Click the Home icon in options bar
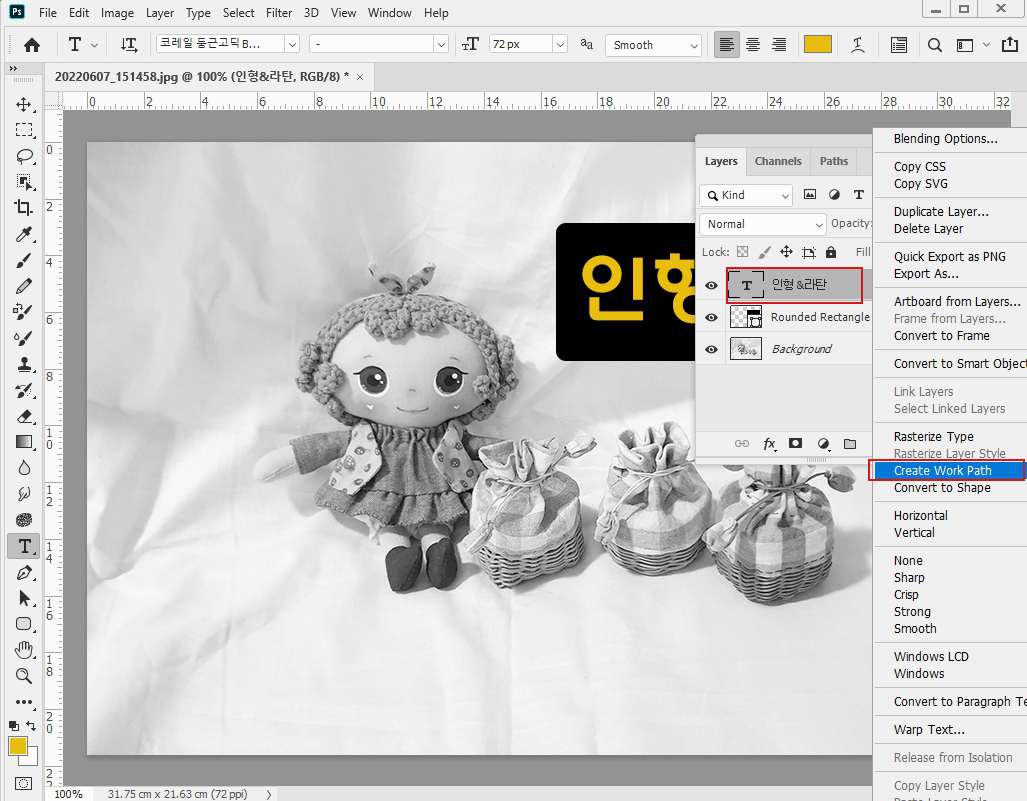The width and height of the screenshot is (1027, 801). pyautogui.click(x=31, y=45)
